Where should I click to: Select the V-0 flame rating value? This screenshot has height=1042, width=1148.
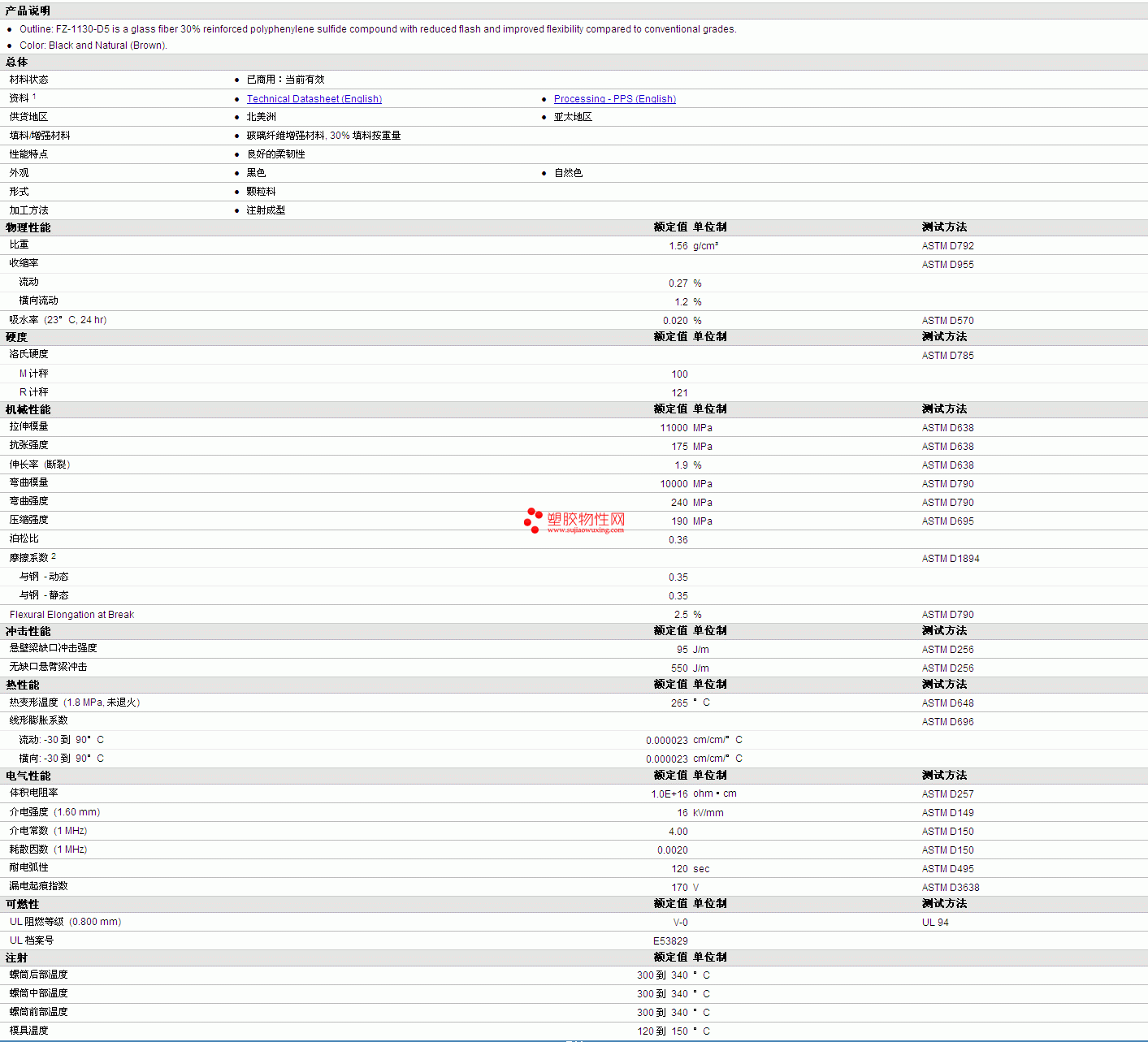click(x=680, y=923)
